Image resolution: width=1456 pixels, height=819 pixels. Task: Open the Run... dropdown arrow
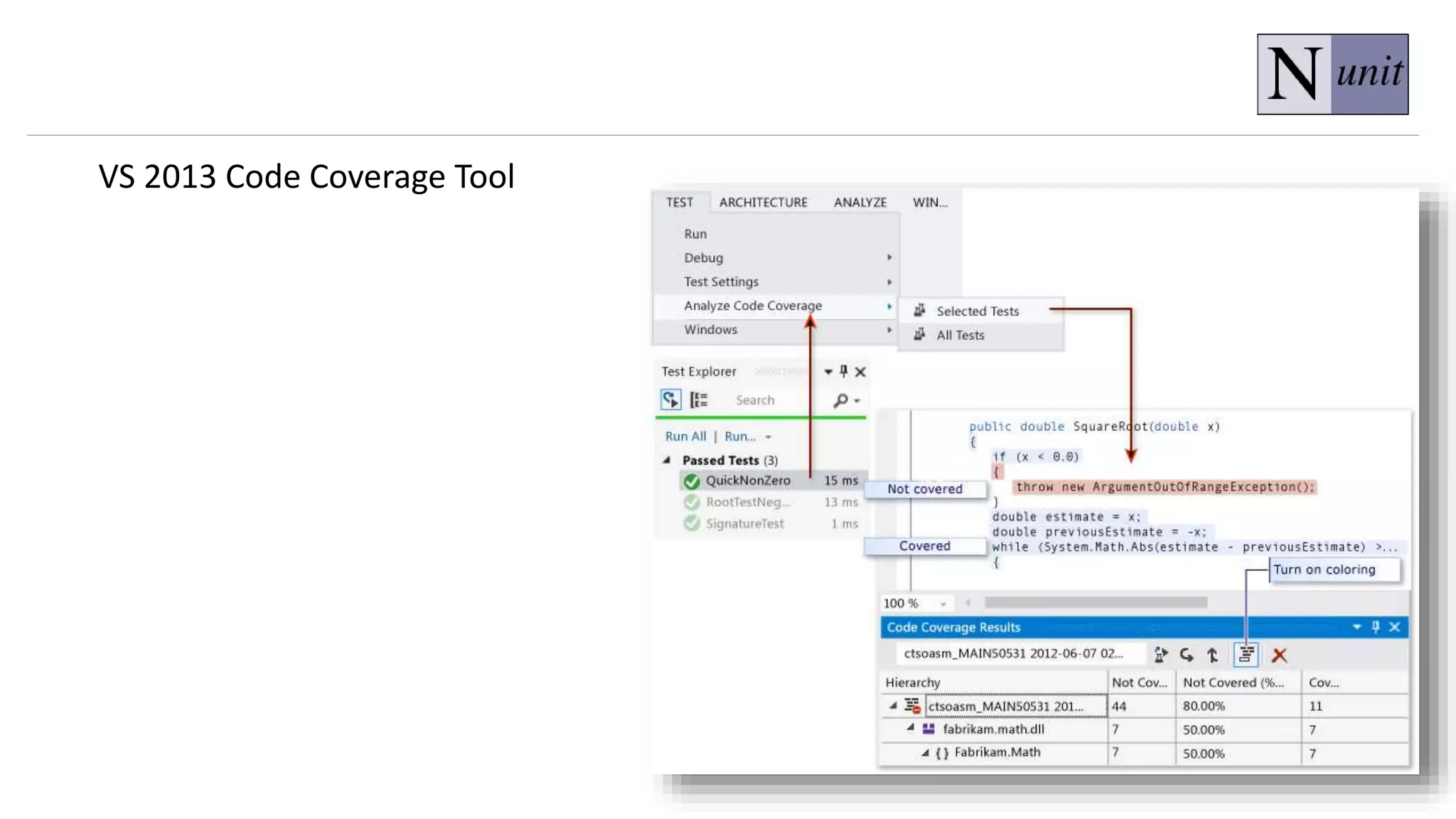(x=769, y=437)
